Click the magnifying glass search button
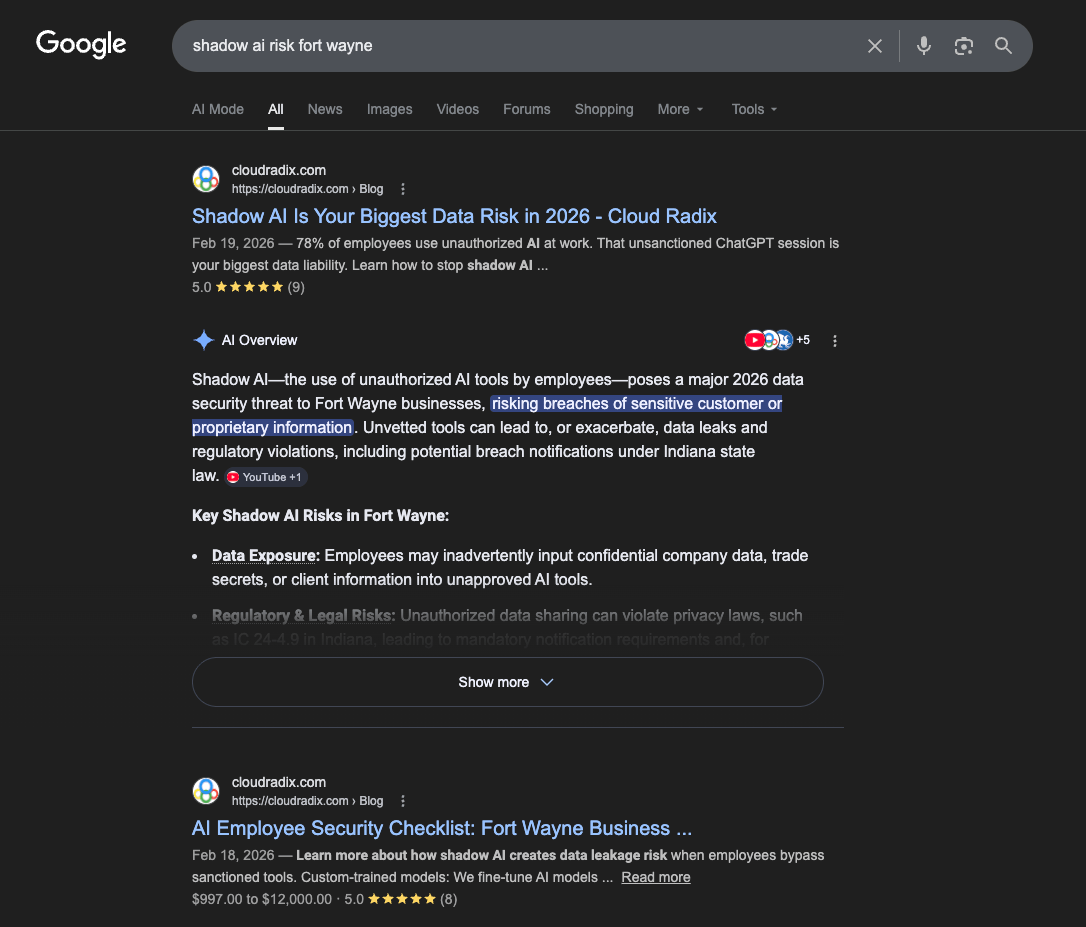Screen dimensions: 1086x927 pyautogui.click(x=1003, y=46)
